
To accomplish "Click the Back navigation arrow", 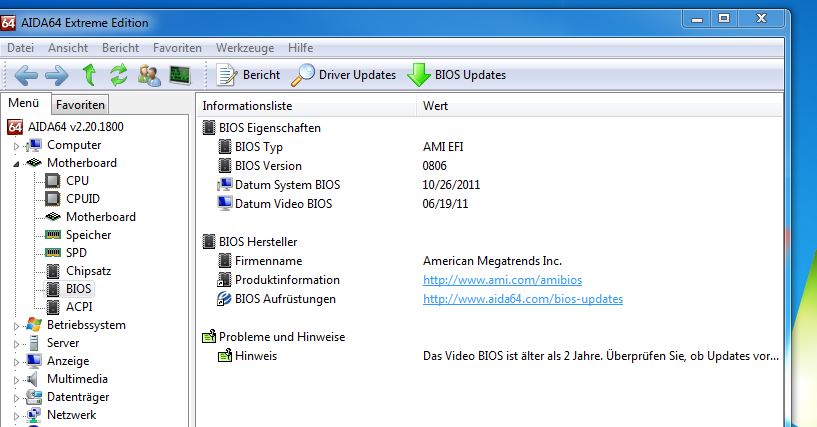I will 26,76.
